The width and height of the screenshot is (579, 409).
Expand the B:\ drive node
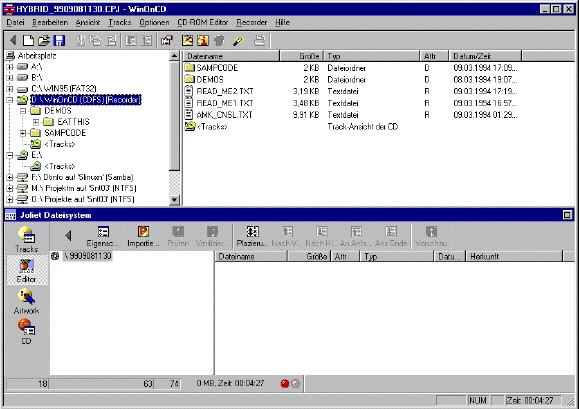tap(10, 78)
